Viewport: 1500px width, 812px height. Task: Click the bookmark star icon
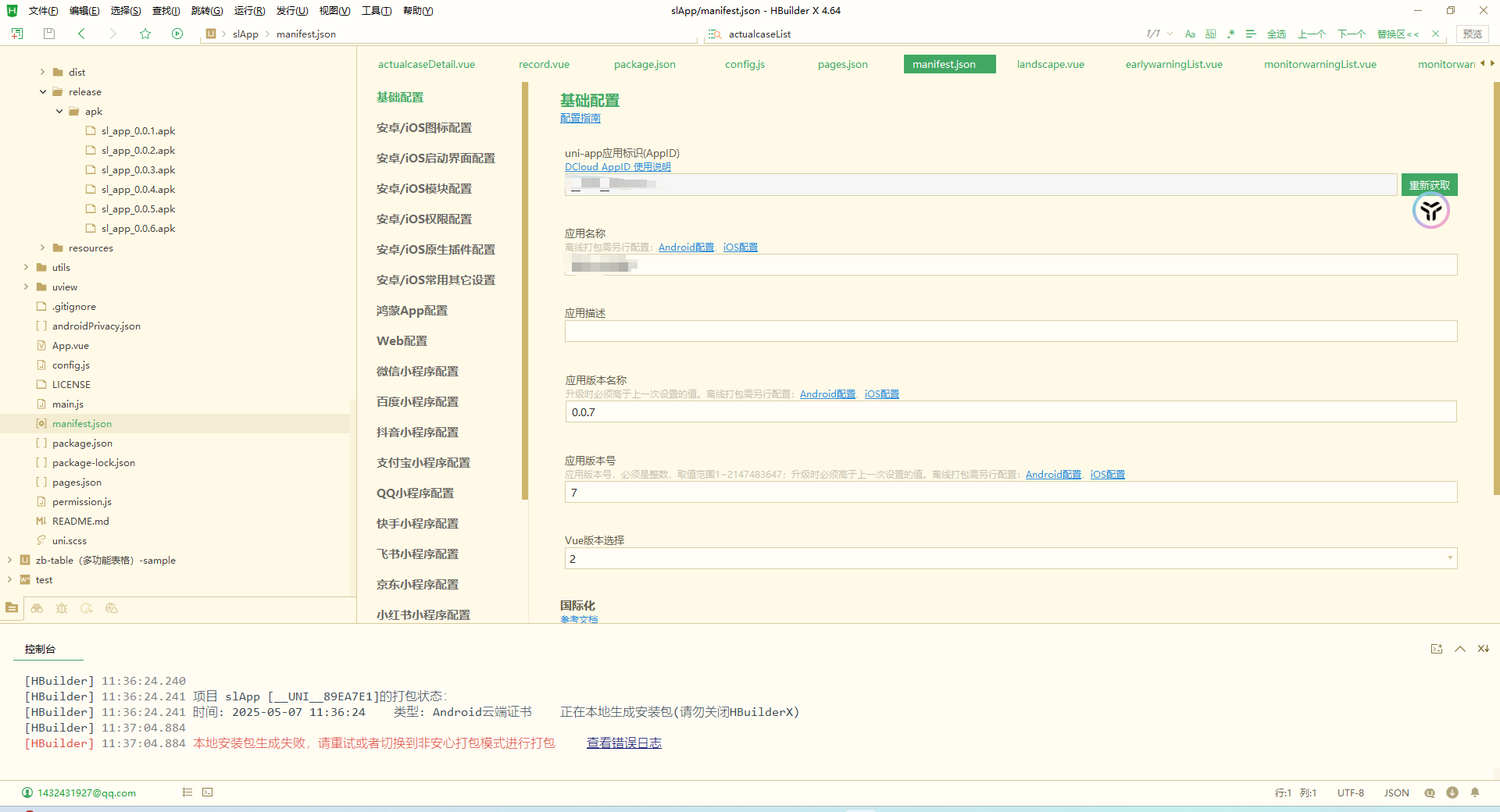pyautogui.click(x=145, y=34)
